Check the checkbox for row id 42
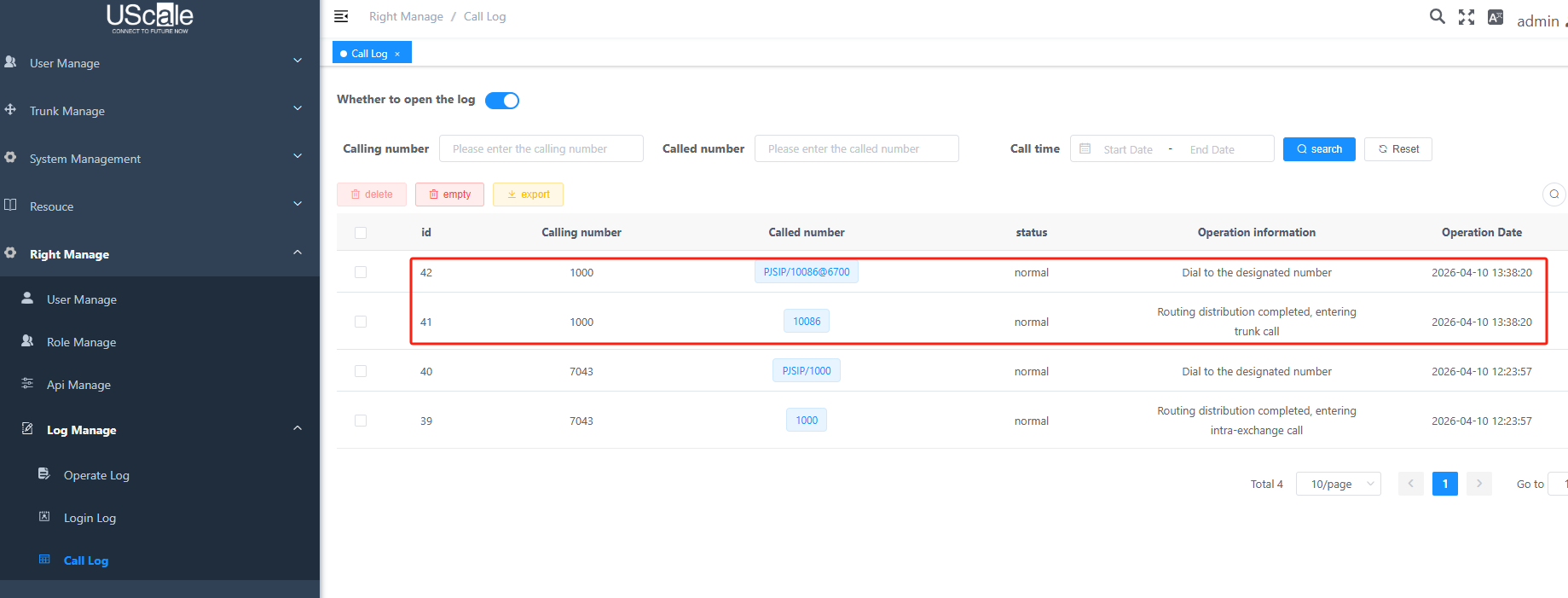This screenshot has height=598, width=1568. [x=361, y=272]
